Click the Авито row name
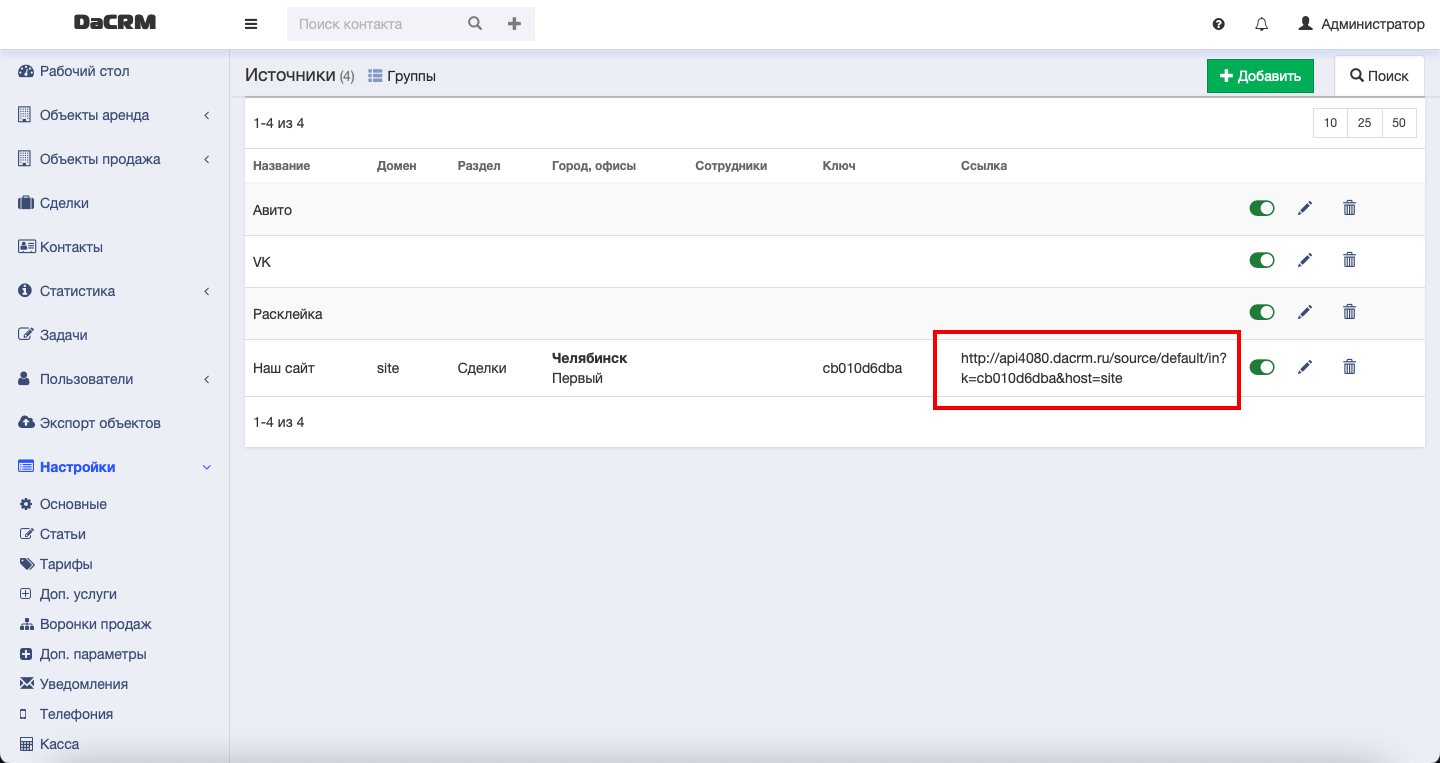 272,210
